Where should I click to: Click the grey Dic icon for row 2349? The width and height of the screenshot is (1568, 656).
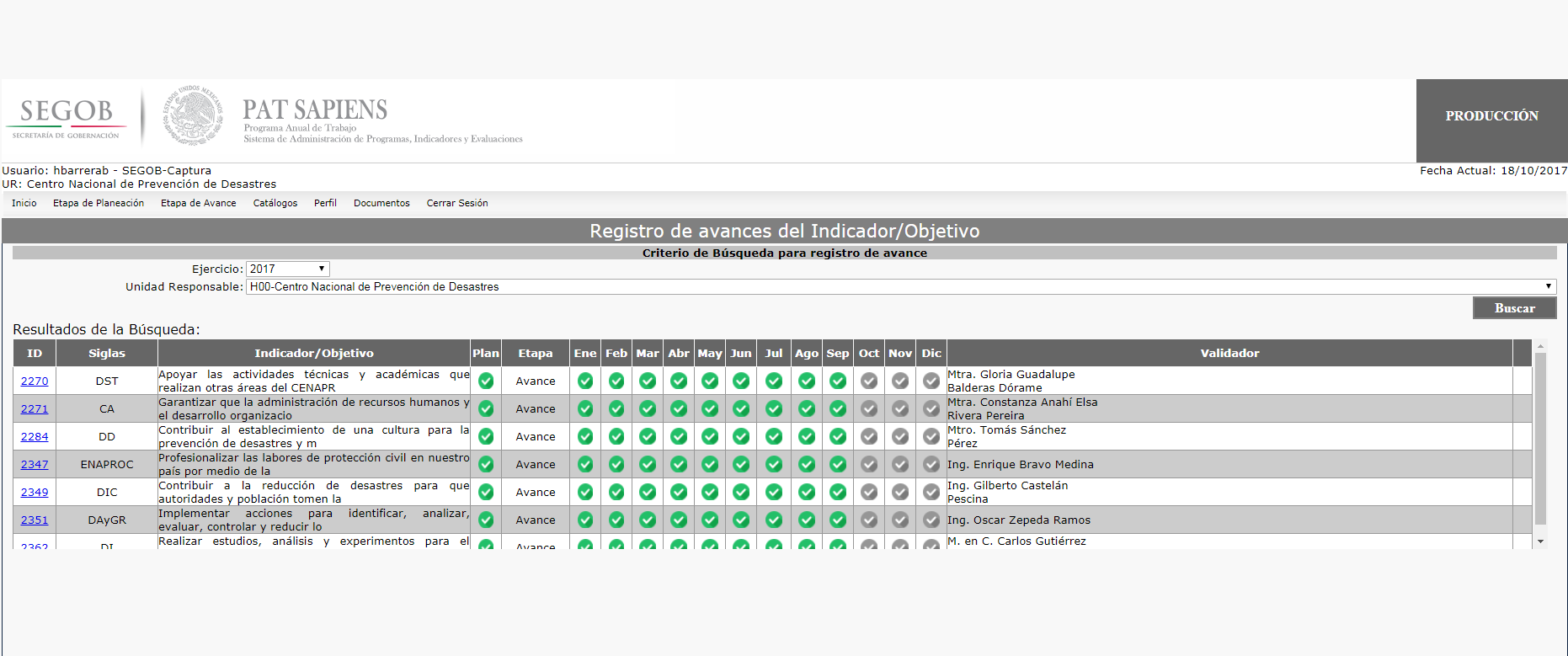pyautogui.click(x=931, y=492)
